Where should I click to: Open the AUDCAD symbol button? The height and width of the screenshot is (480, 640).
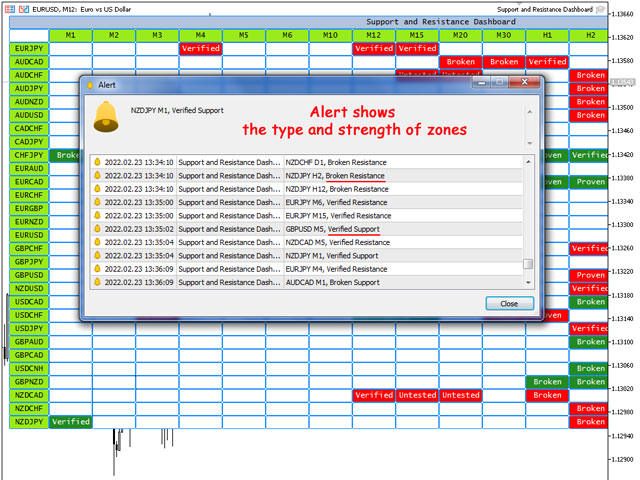pos(29,62)
